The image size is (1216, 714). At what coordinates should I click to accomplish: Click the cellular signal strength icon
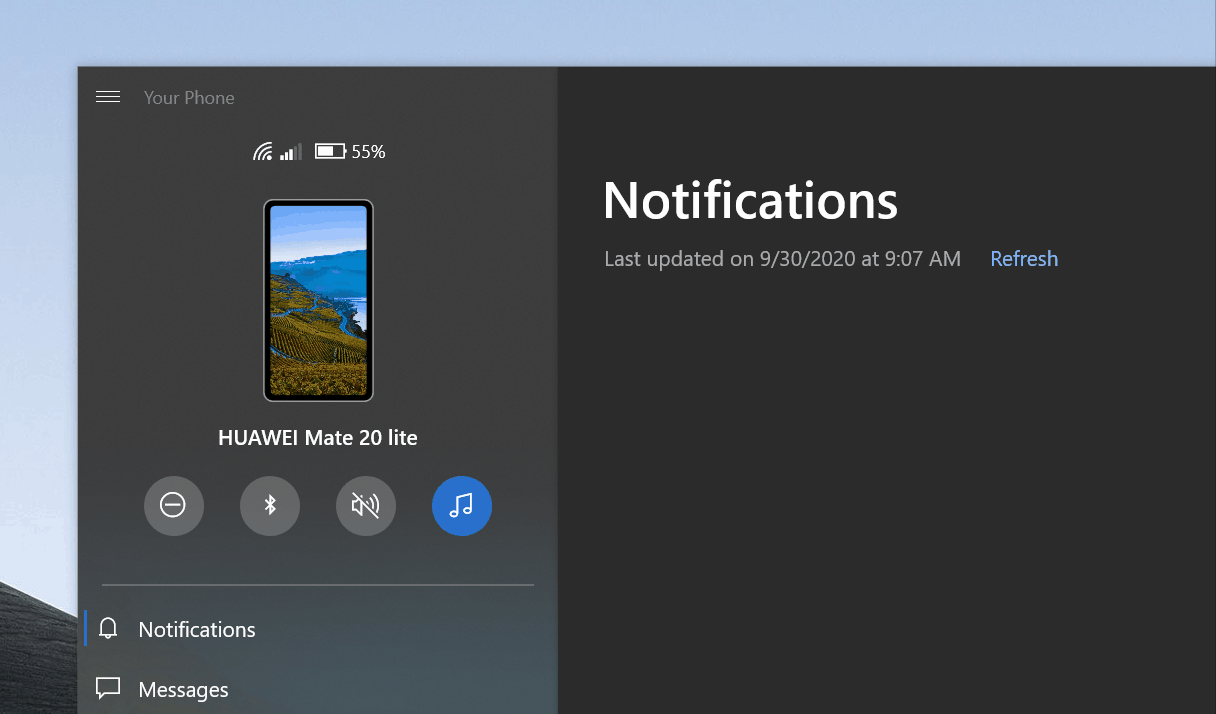[x=291, y=152]
